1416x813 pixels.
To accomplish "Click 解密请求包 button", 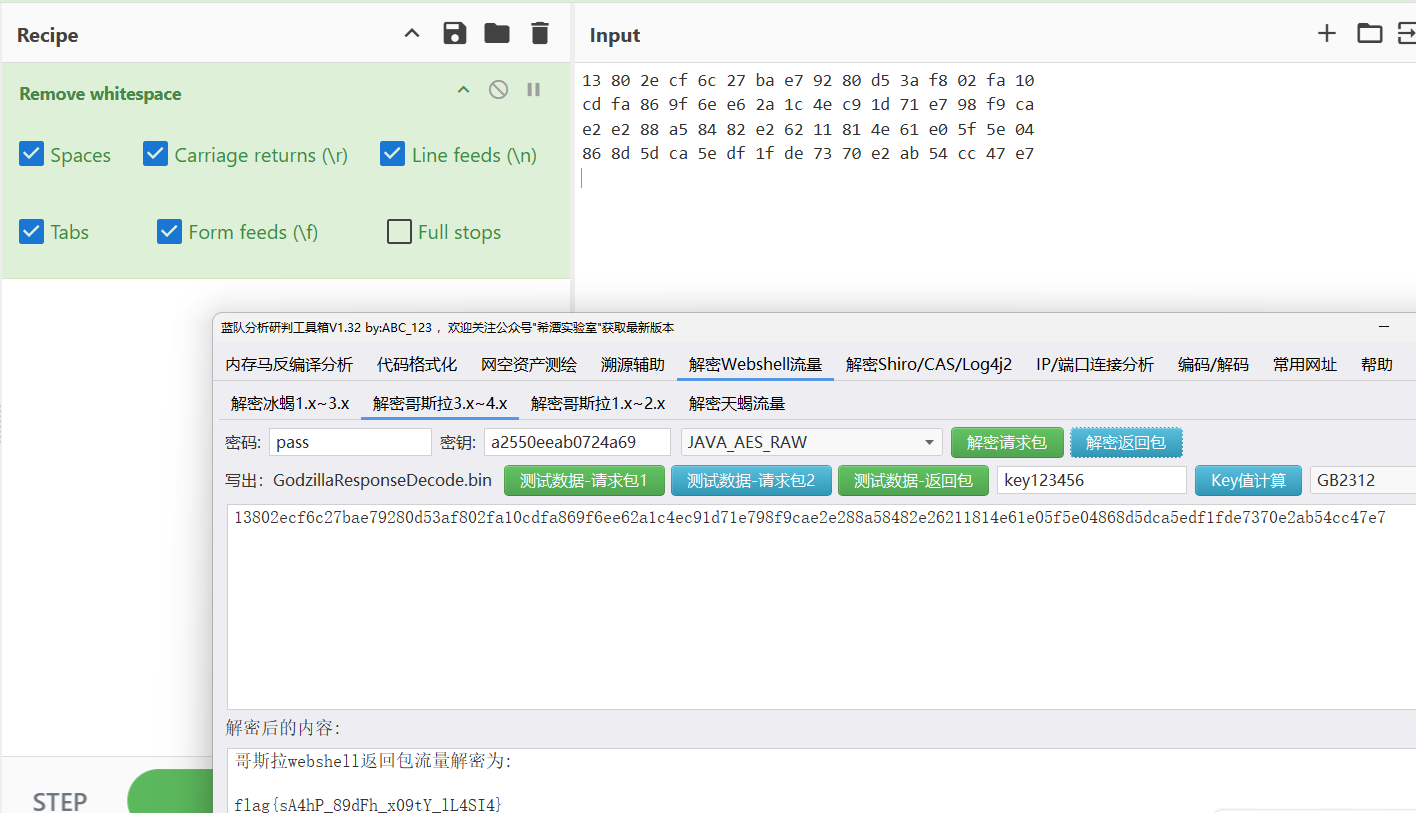I will pos(1007,442).
